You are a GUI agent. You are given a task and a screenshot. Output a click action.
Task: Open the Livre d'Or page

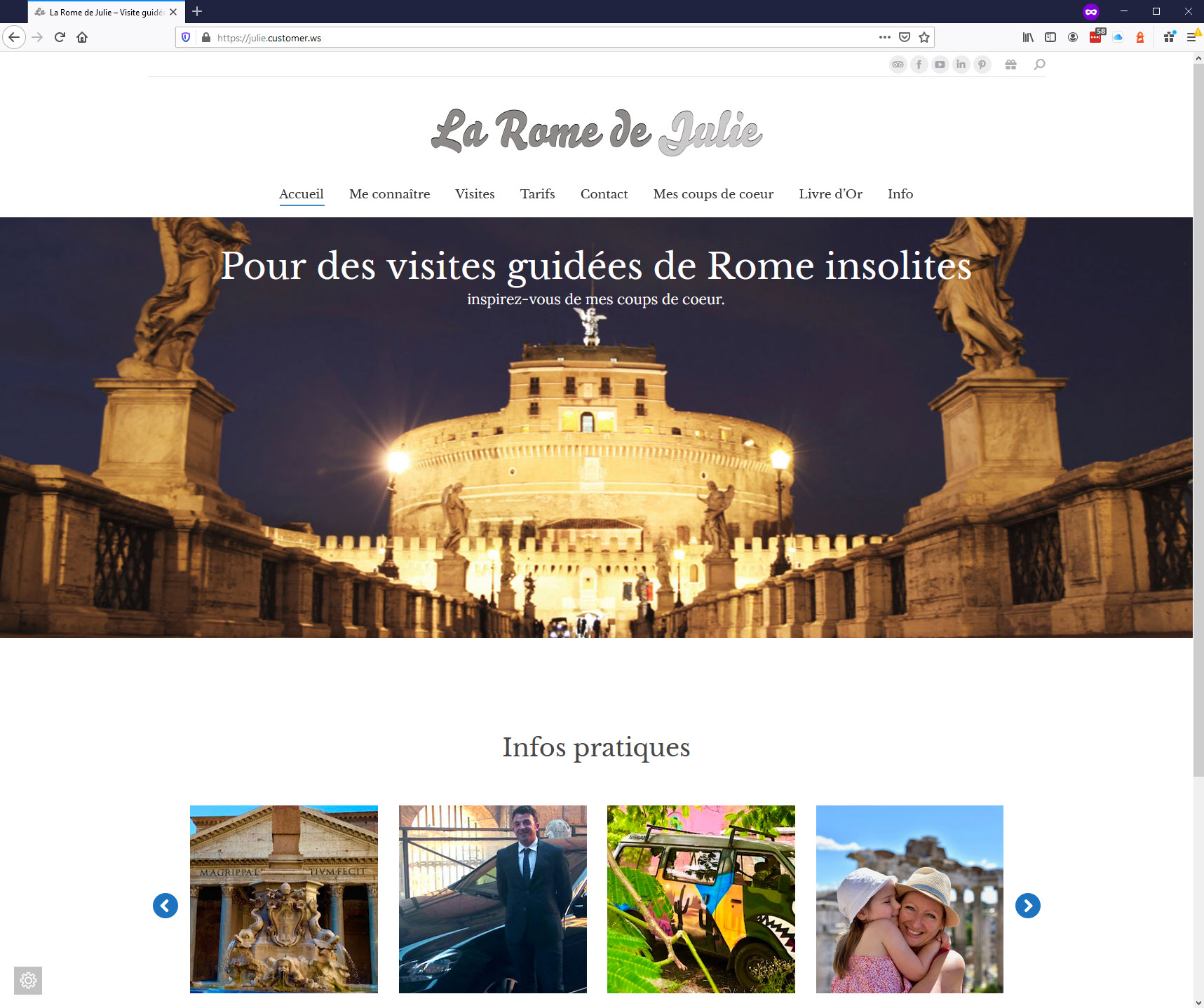coord(831,194)
